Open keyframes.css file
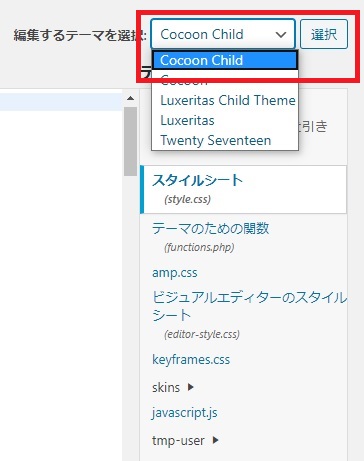 point(191,359)
